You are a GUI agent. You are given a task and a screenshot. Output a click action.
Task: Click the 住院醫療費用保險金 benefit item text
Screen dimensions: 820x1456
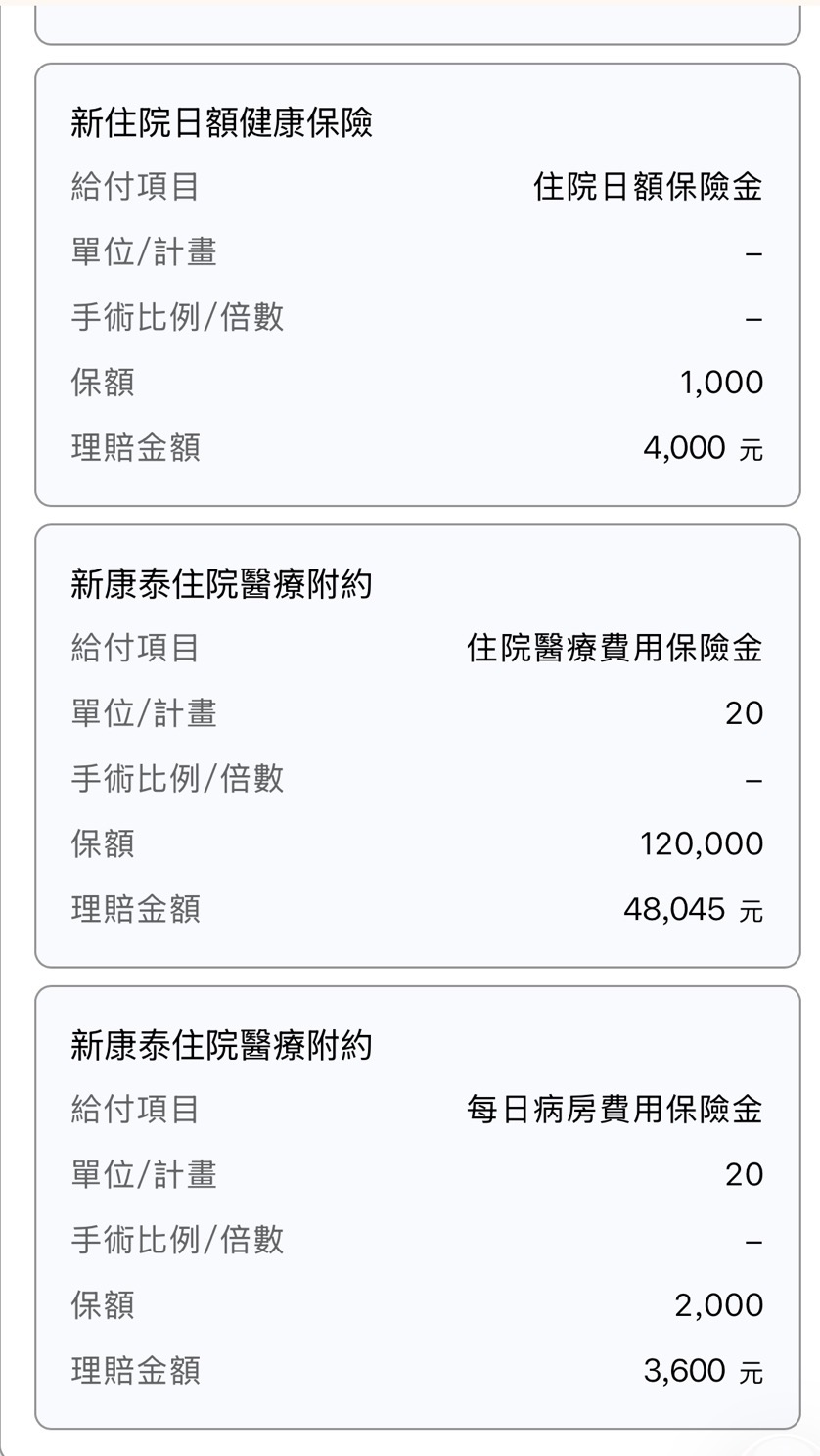click(614, 648)
